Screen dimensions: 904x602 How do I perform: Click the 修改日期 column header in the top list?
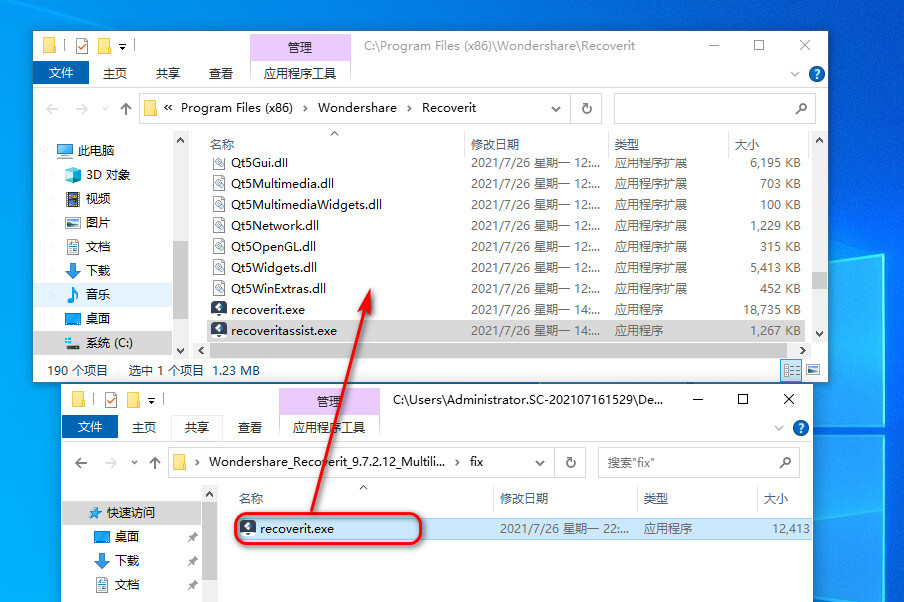[x=495, y=144]
